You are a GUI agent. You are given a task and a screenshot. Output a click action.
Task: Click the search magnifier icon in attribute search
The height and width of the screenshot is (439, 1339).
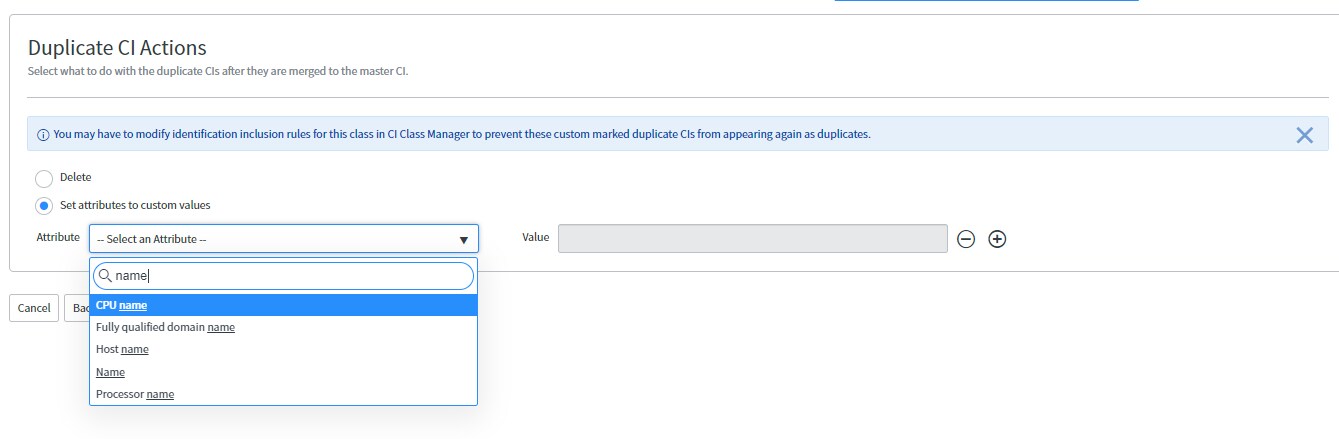104,275
